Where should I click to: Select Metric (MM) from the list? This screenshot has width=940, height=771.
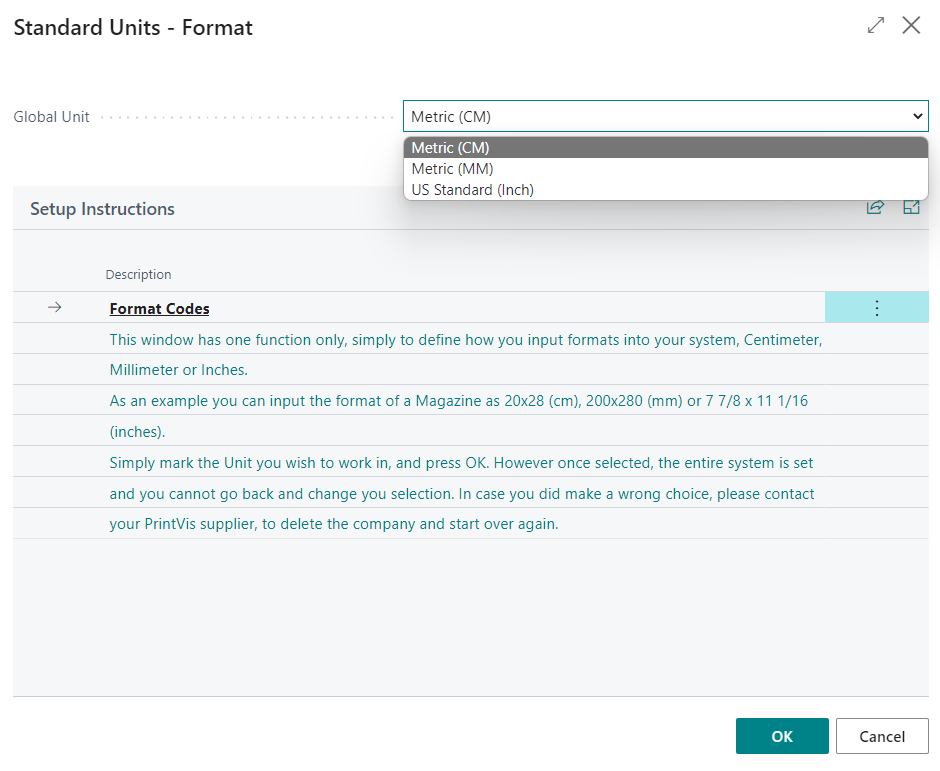450,168
